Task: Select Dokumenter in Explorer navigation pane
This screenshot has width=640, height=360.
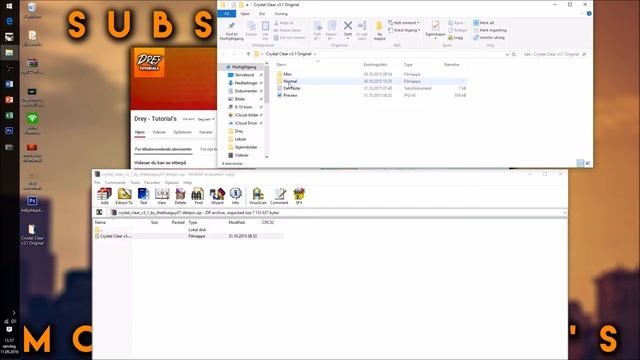Action: (x=245, y=91)
